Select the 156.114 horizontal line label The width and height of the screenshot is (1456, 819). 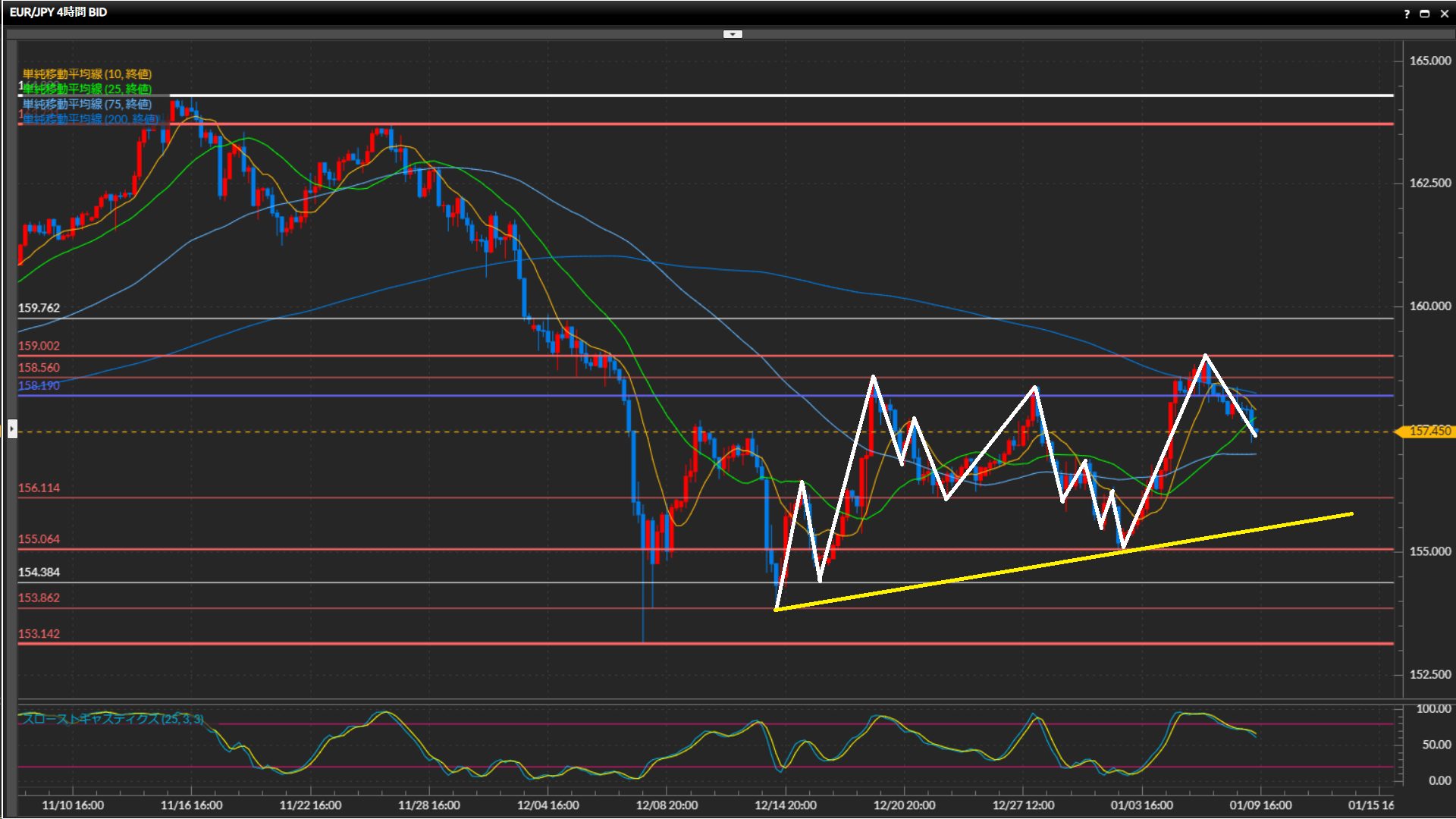(x=39, y=488)
